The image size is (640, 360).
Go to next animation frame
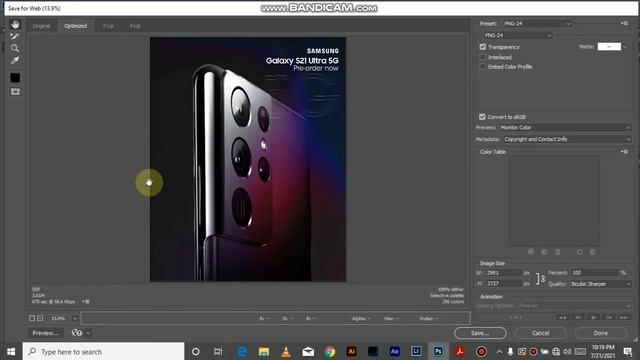coord(609,318)
